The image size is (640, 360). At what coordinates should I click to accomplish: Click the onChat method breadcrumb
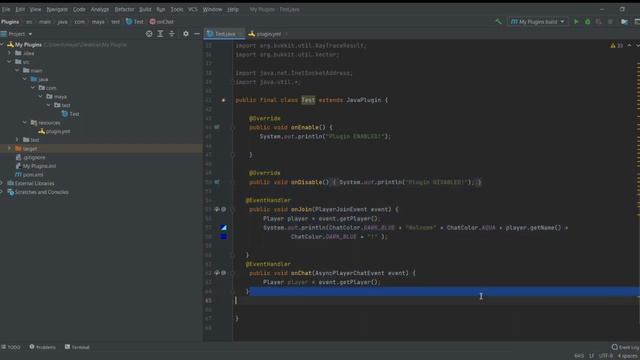click(162, 22)
